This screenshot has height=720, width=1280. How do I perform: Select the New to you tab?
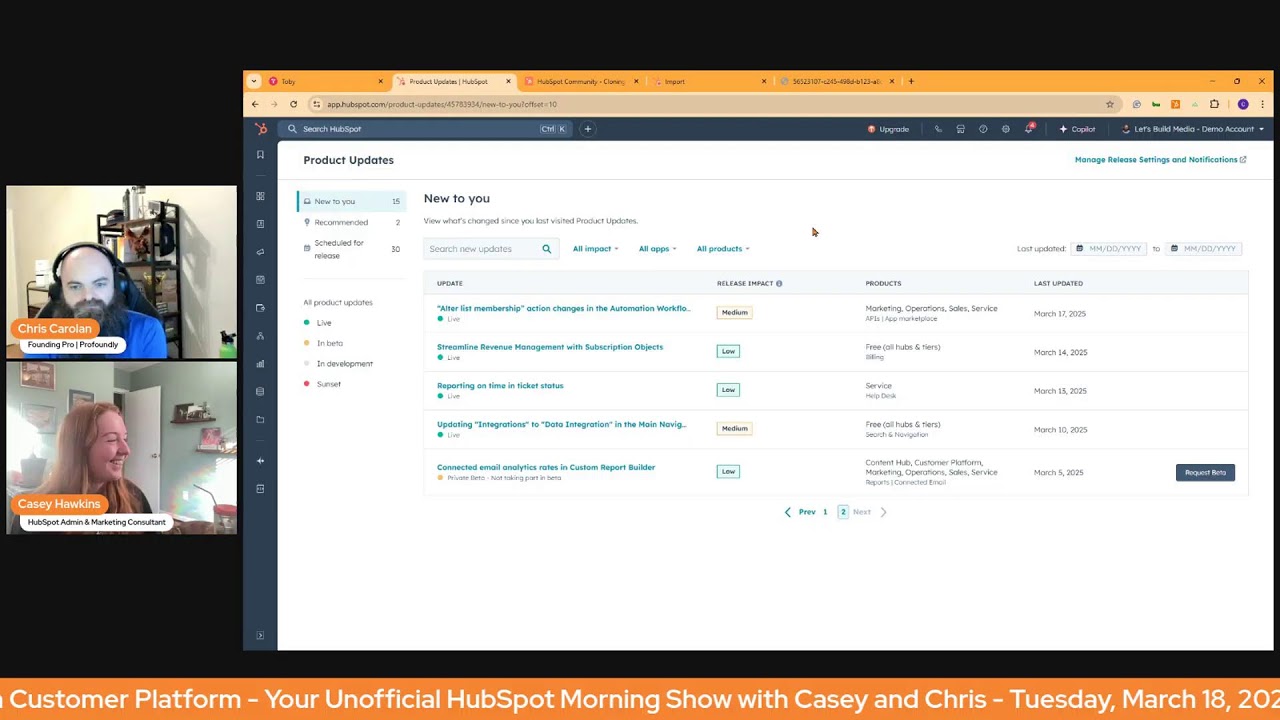(x=351, y=201)
